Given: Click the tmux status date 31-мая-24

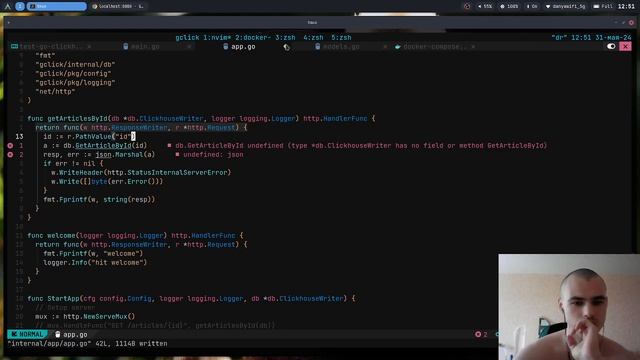Looking at the screenshot, I should [613, 38].
